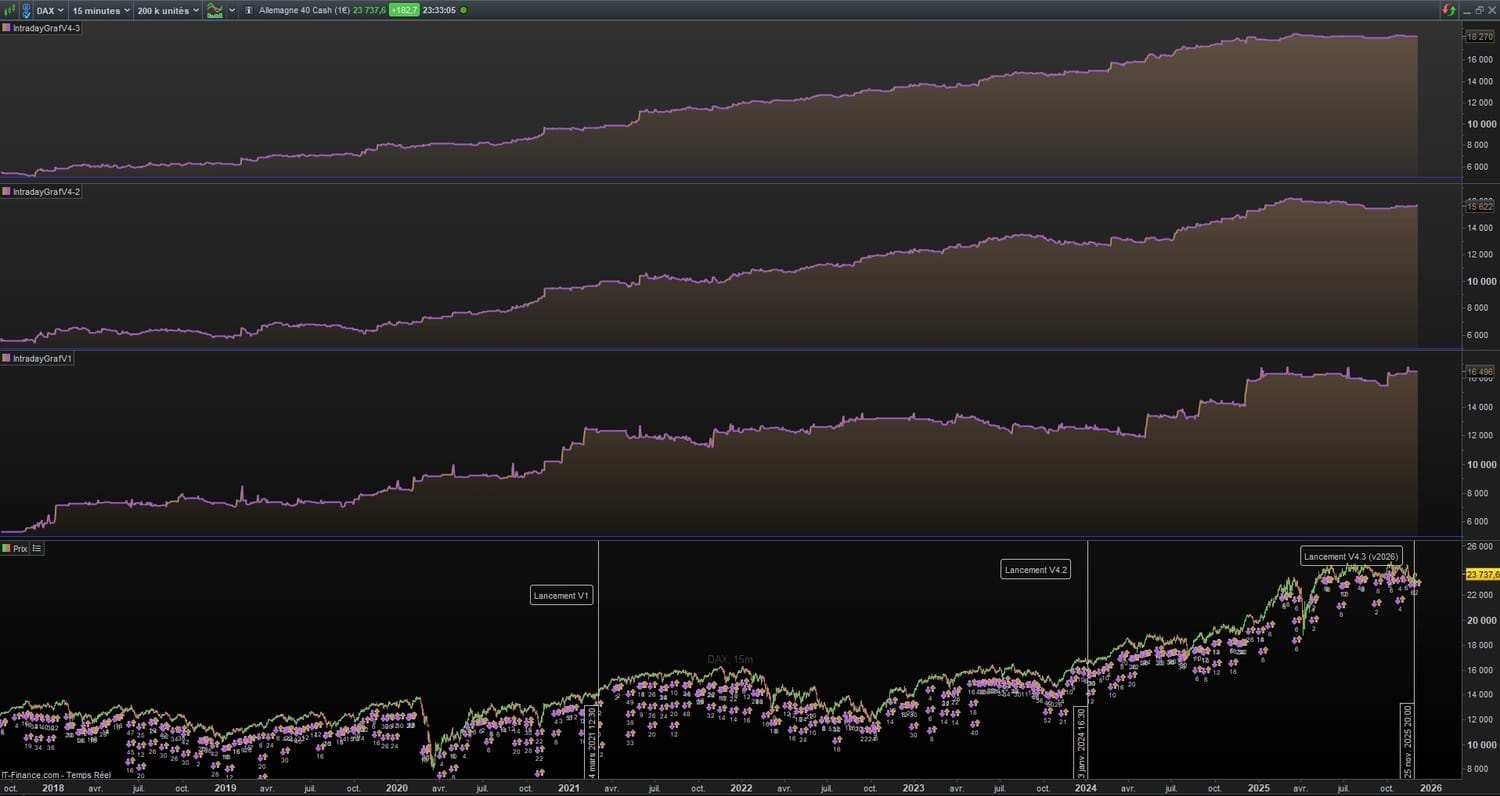Click the list icon next to Prix
This screenshot has width=1500, height=796.
(37, 548)
